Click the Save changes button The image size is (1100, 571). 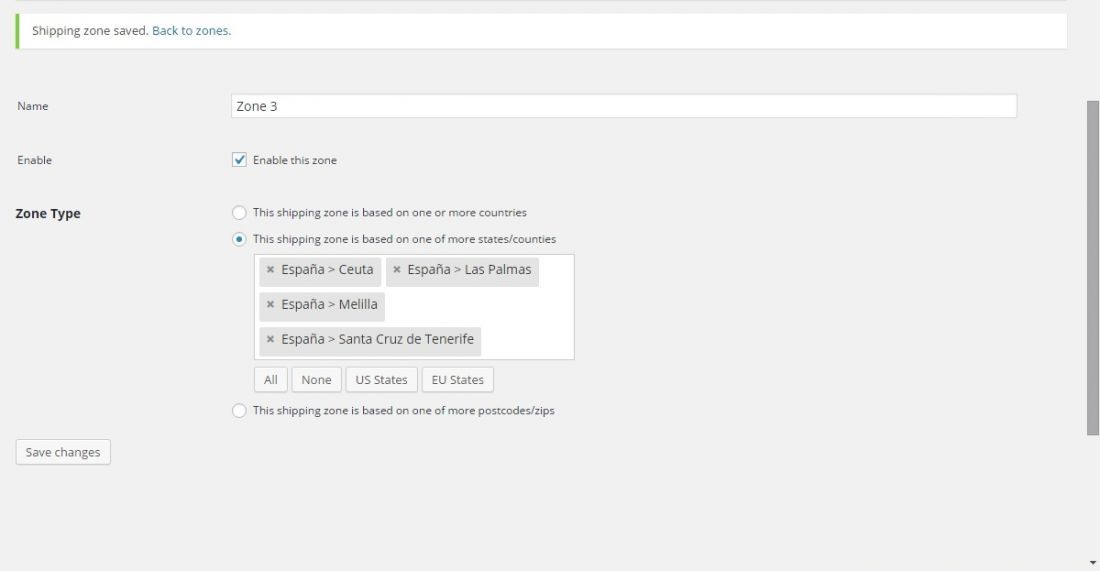[63, 452]
